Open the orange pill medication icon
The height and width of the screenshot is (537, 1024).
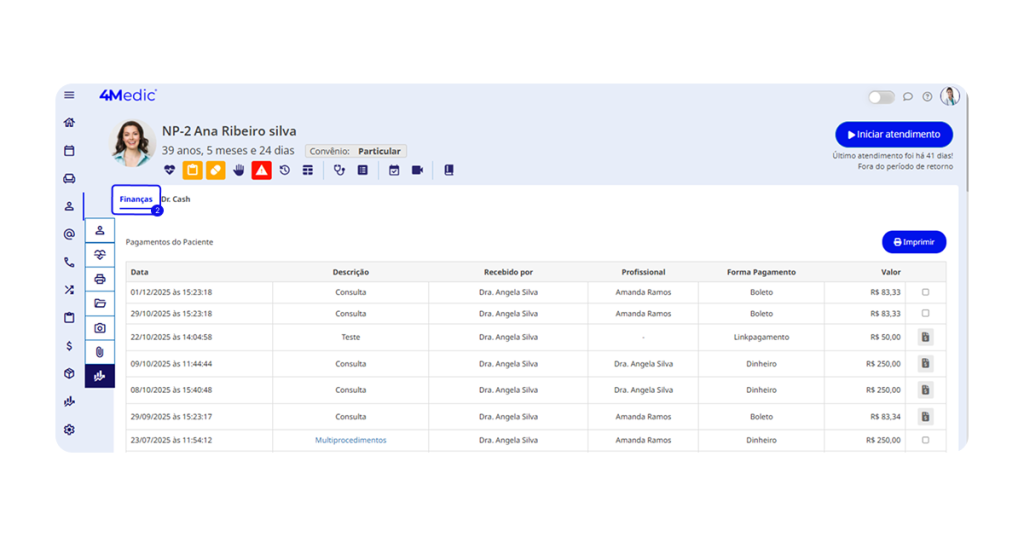click(215, 170)
